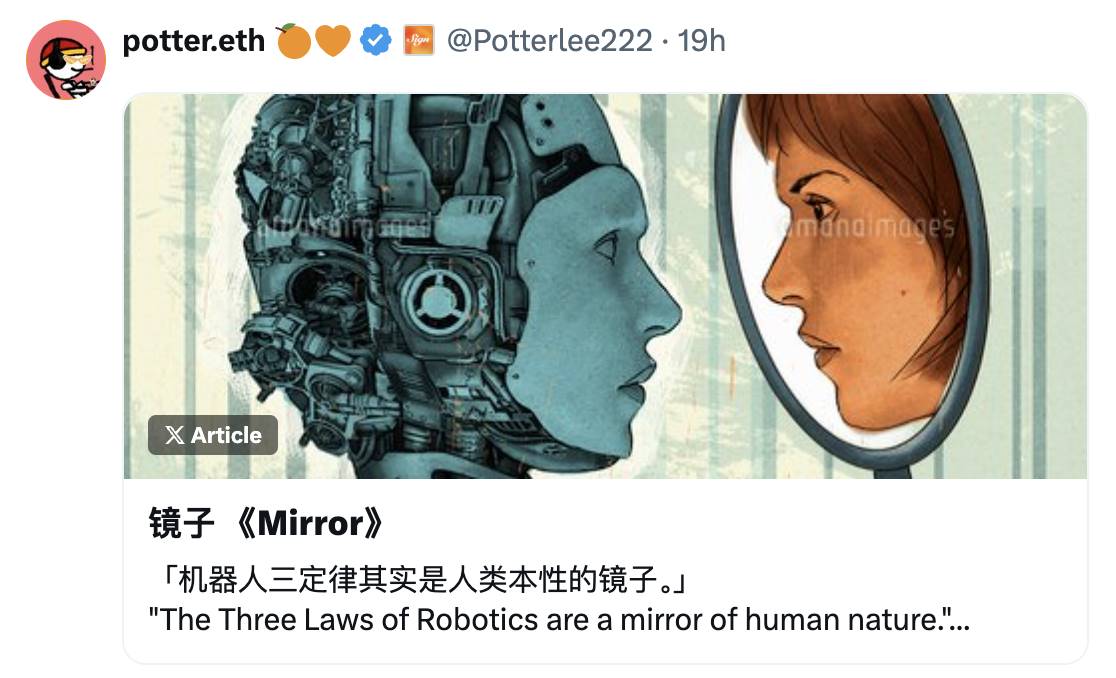Click the amanaimages watermark over the mirror

(x=867, y=226)
